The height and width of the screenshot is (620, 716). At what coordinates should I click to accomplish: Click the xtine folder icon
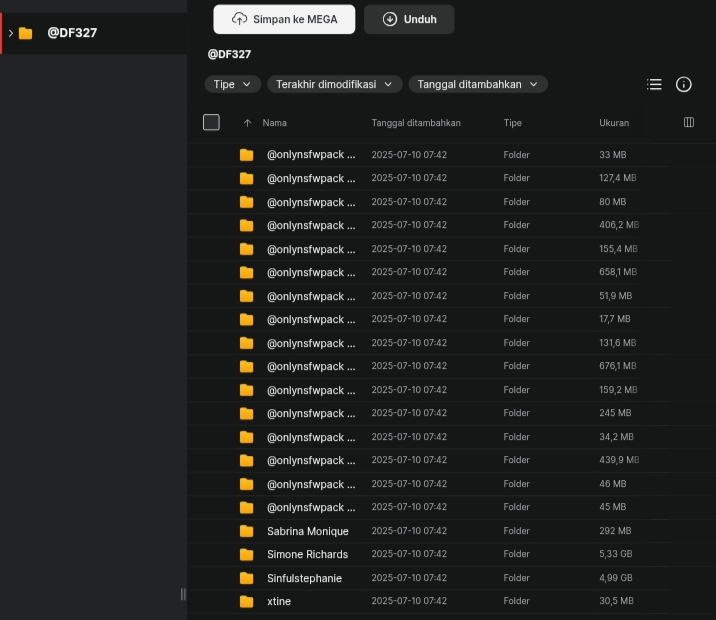pos(247,601)
